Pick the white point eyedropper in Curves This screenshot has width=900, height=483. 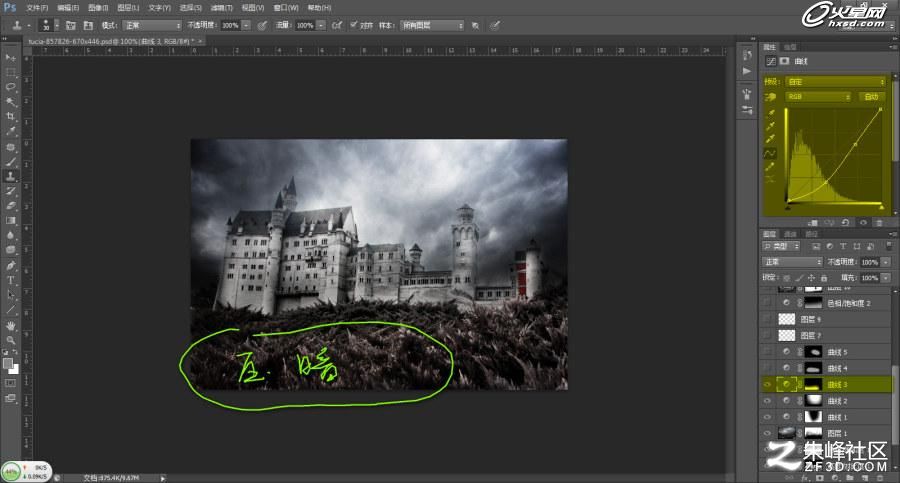point(771,138)
